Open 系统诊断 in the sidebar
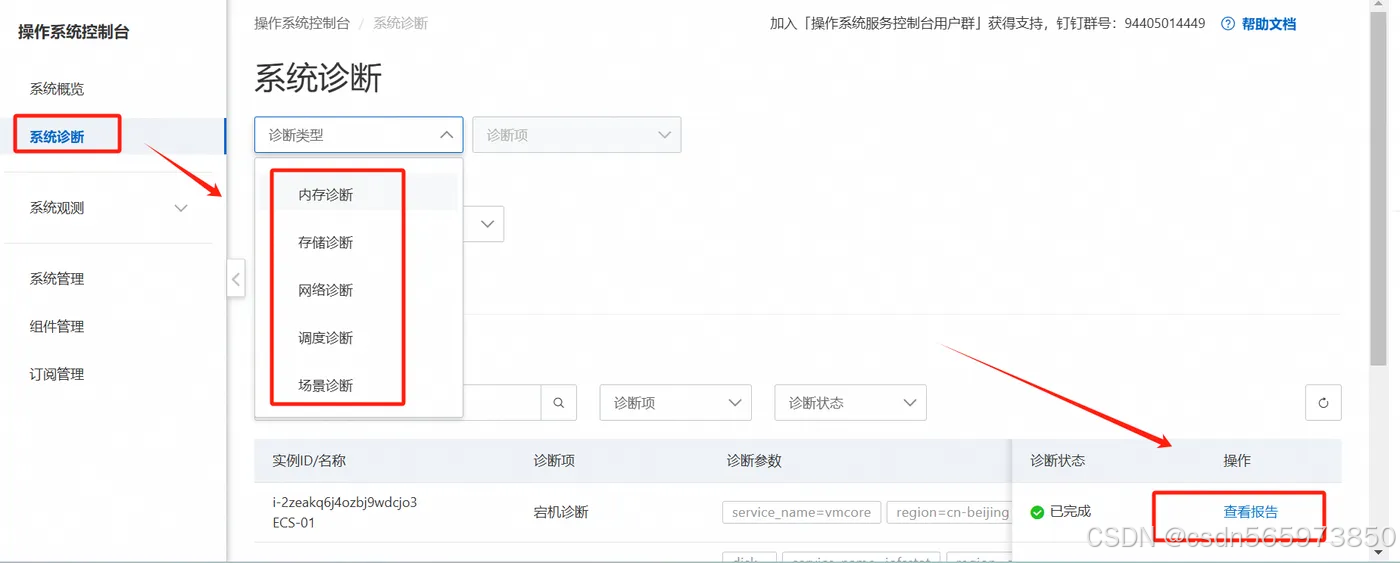Image resolution: width=1400 pixels, height=563 pixels. [57, 137]
